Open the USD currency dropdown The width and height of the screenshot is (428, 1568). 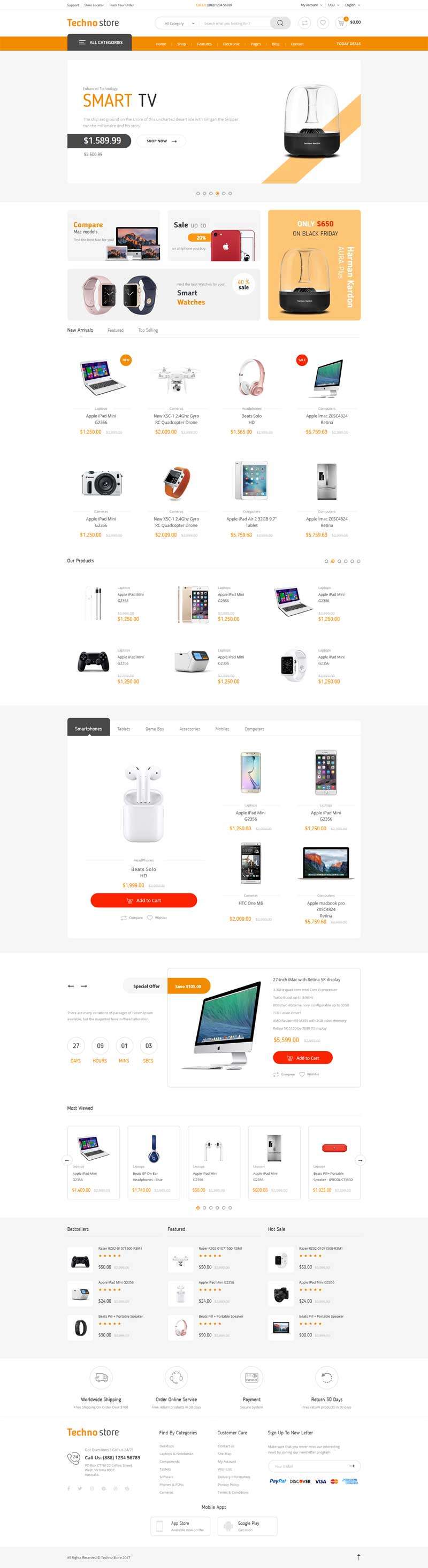pyautogui.click(x=333, y=5)
